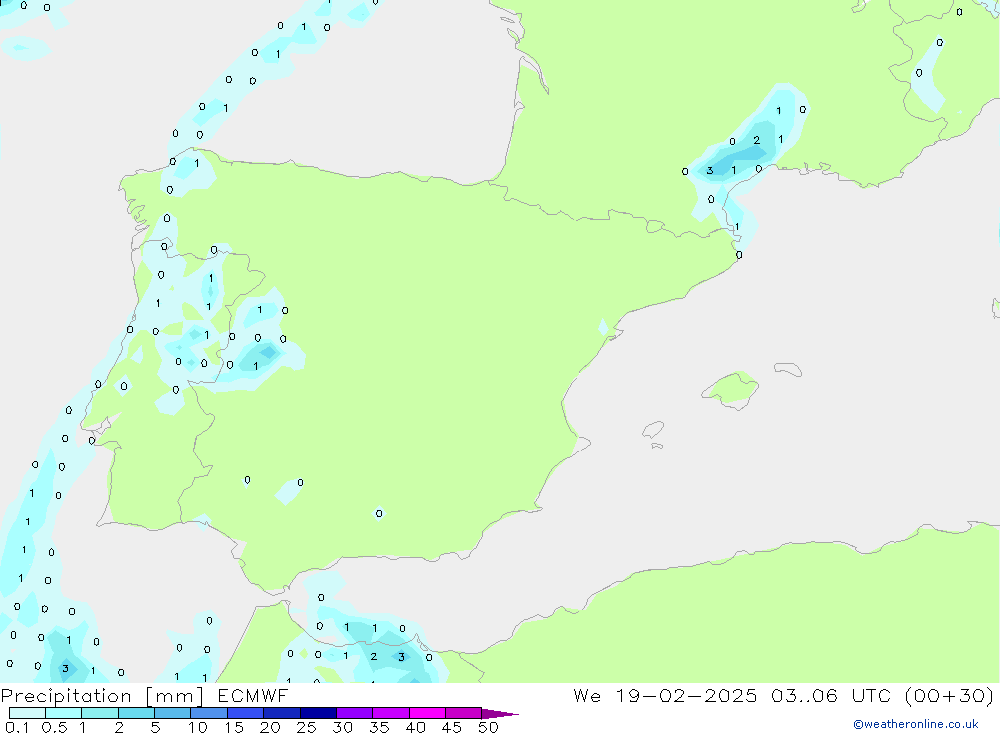
Task: Select the 2–5 mm legend color swatch
Action: (136, 713)
